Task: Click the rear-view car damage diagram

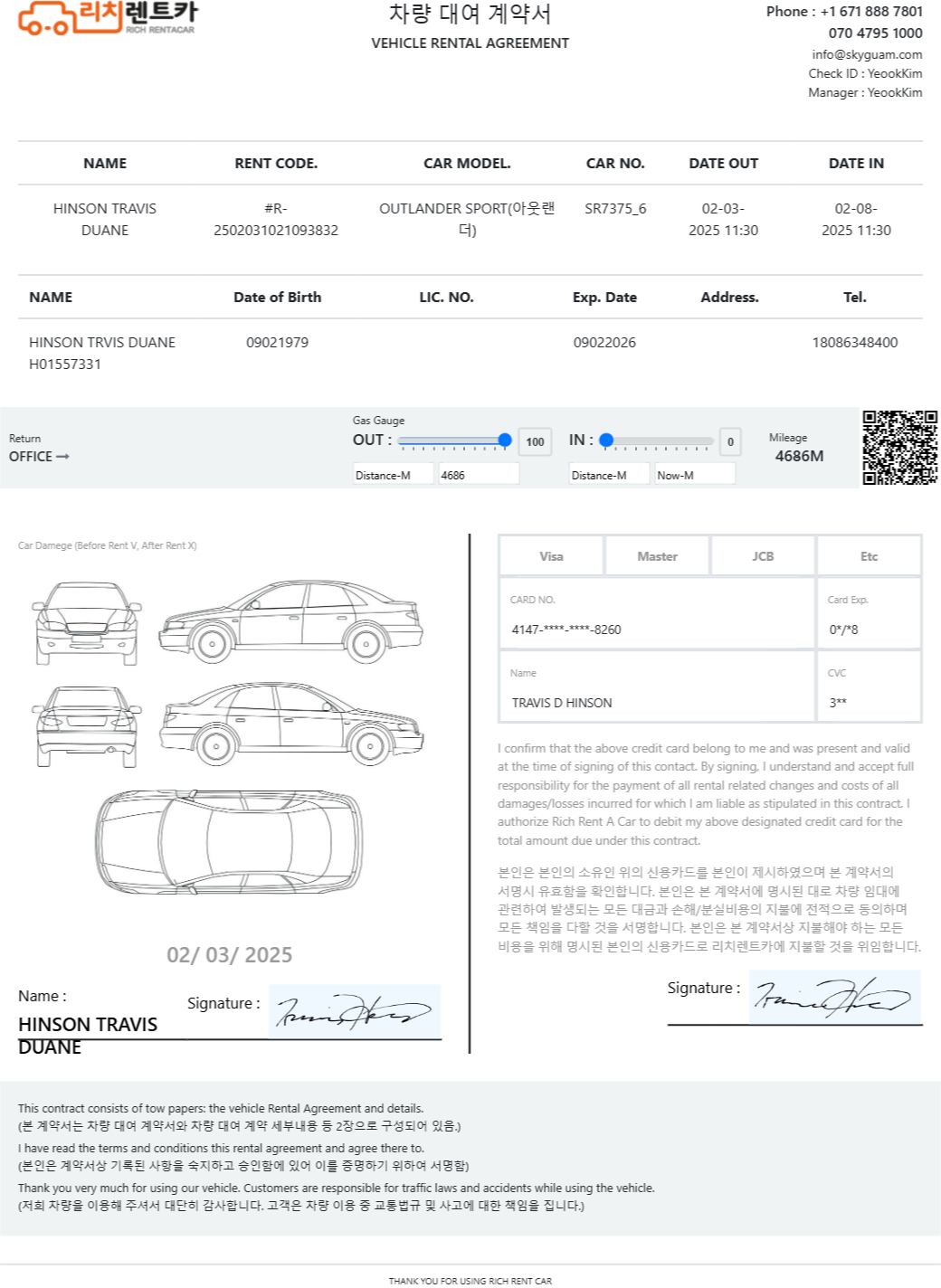Action: [87, 726]
